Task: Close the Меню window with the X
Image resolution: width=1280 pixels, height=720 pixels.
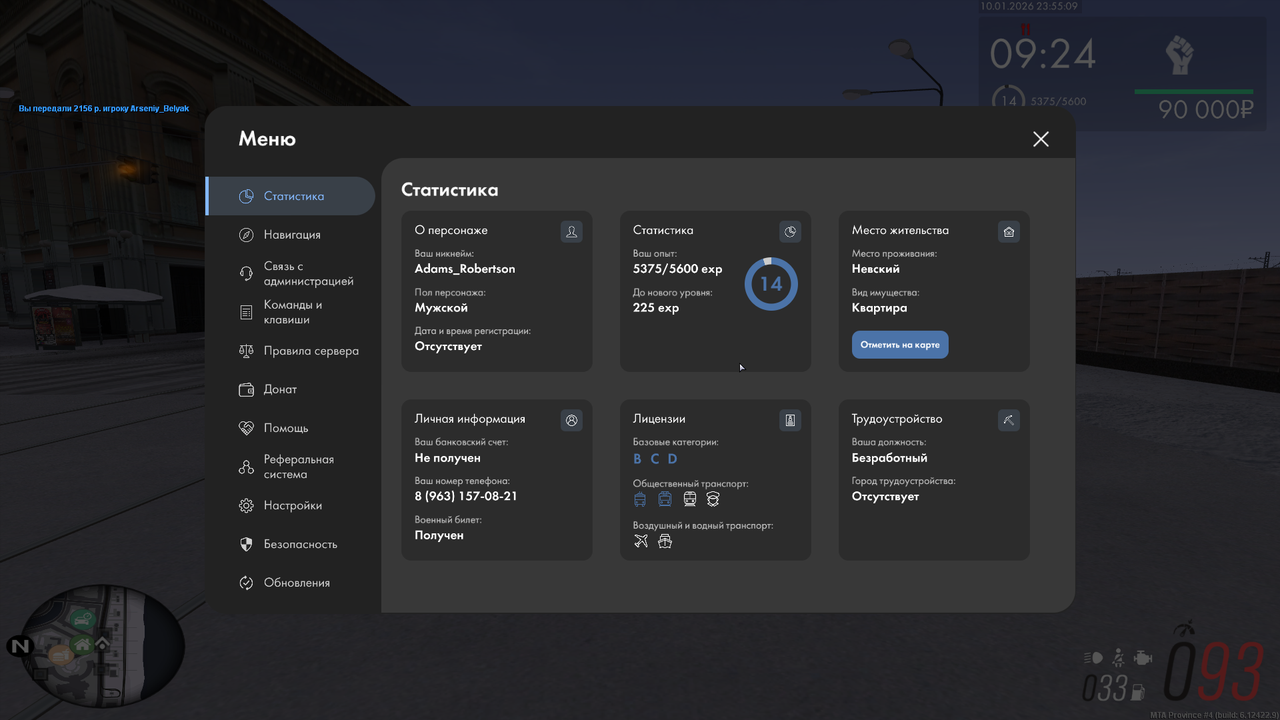Action: [x=1041, y=139]
